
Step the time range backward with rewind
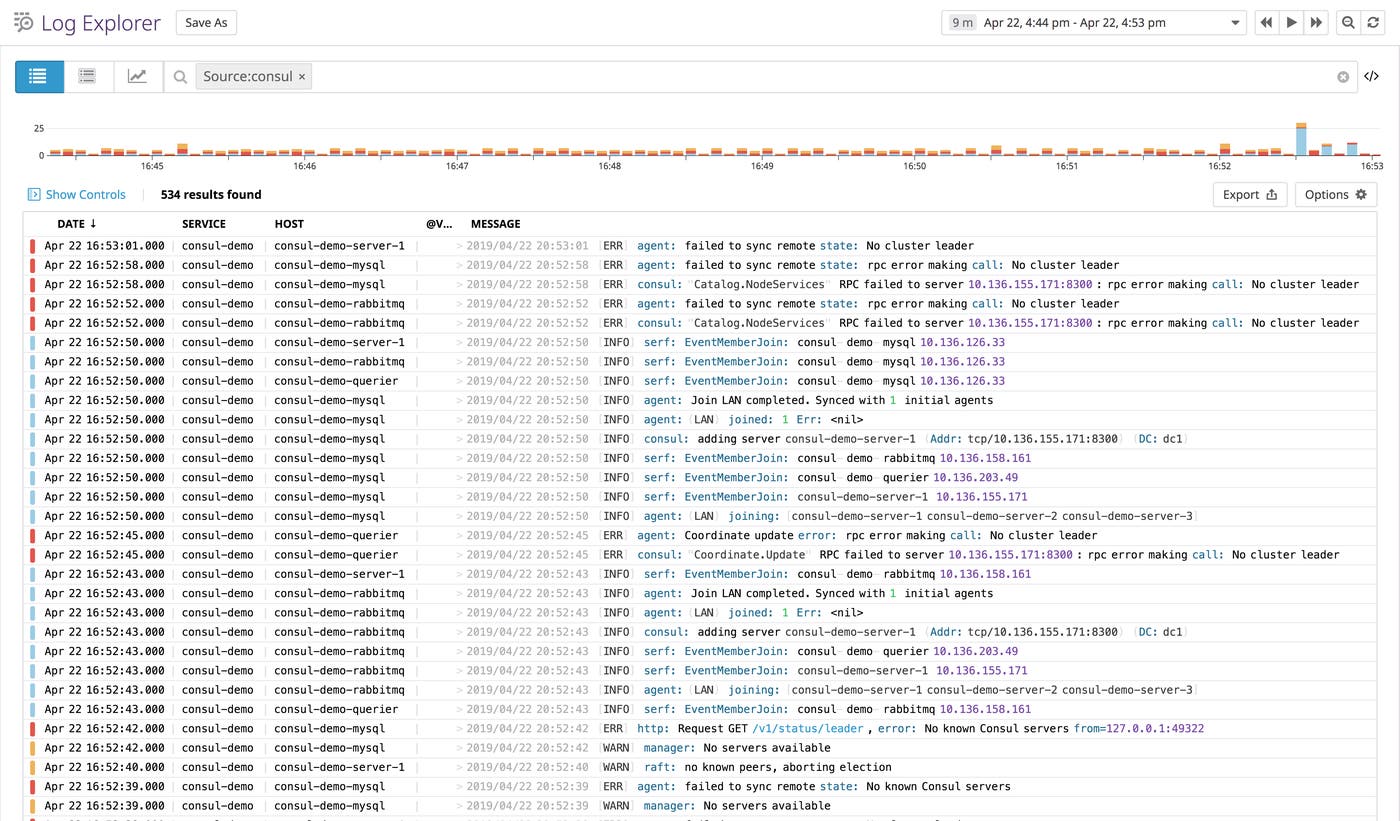click(1266, 22)
